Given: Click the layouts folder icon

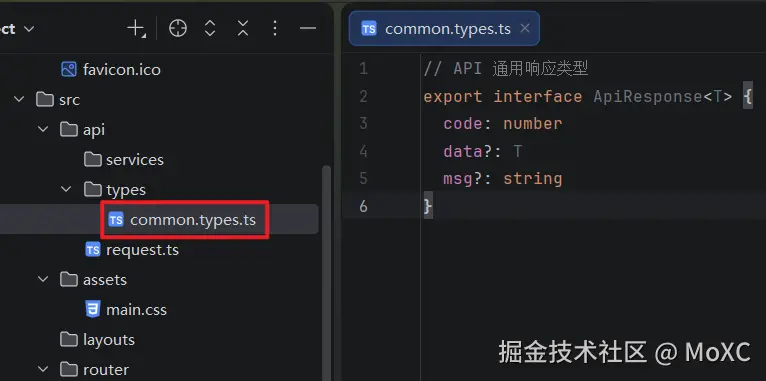Looking at the screenshot, I should tap(69, 339).
